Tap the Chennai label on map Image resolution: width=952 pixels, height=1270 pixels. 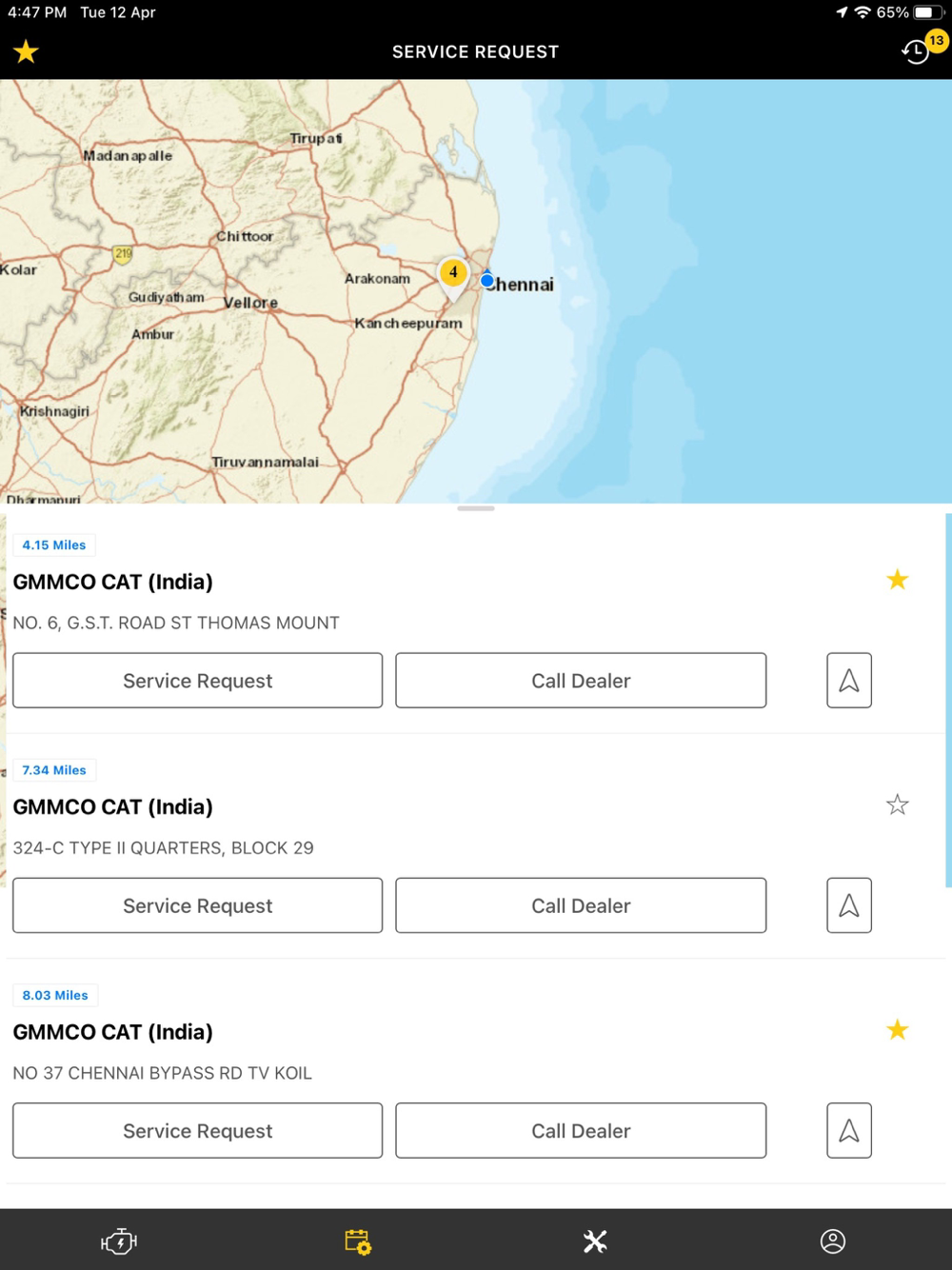(x=522, y=285)
